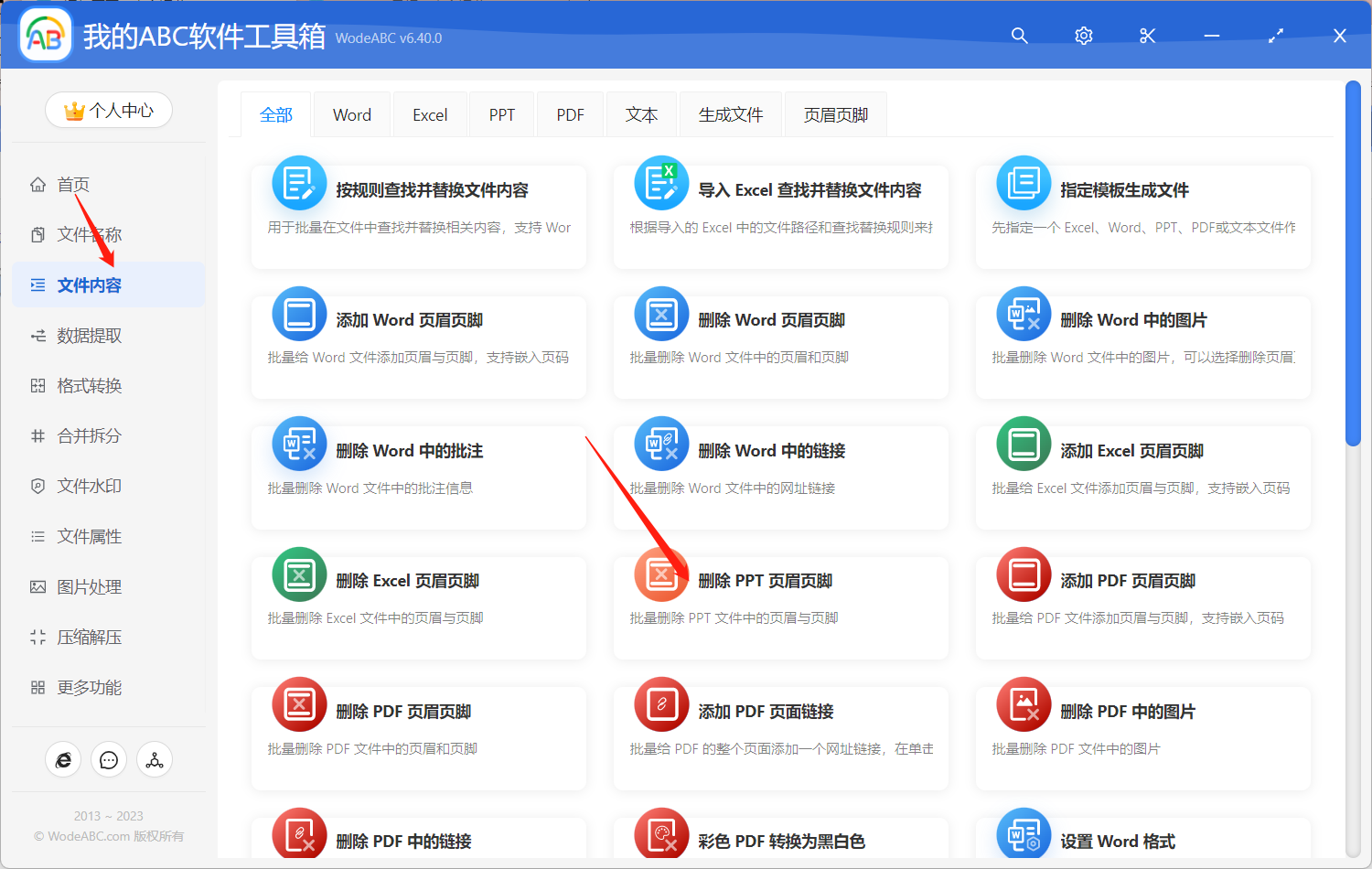Click the 个人中心 button

tap(109, 110)
